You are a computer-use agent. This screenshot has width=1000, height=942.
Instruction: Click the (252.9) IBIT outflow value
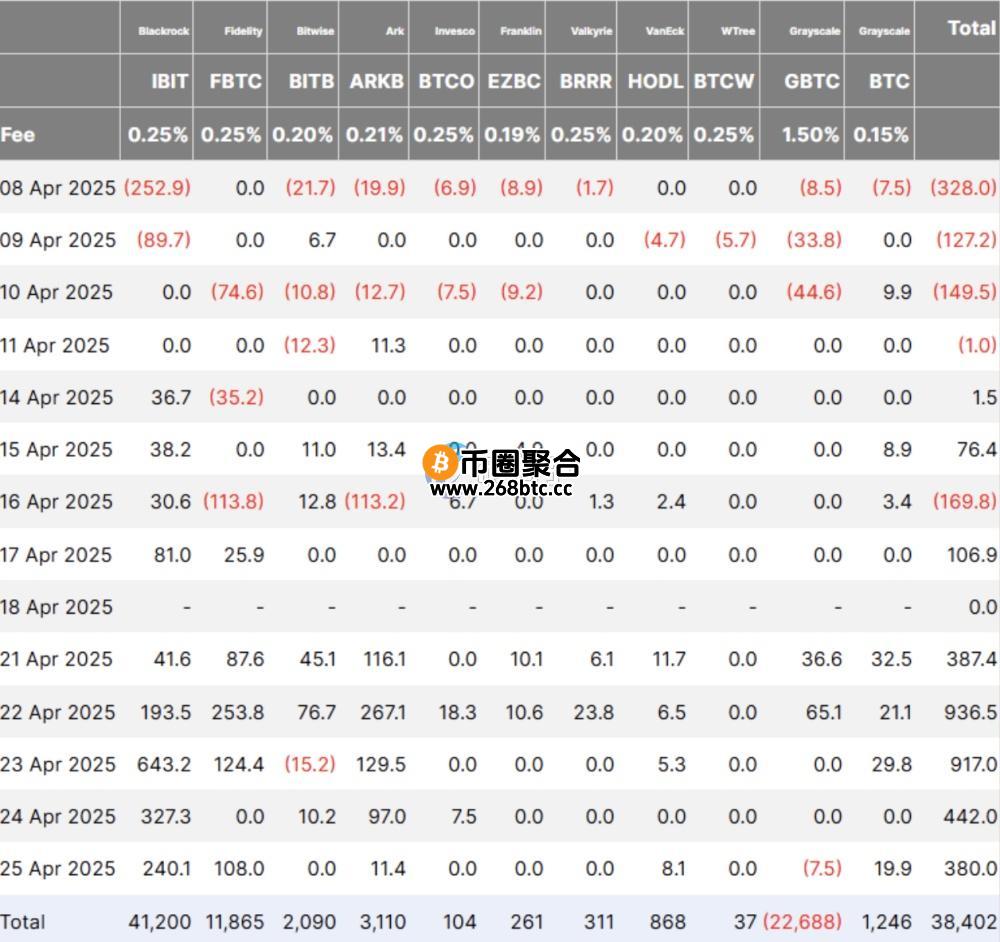(158, 188)
